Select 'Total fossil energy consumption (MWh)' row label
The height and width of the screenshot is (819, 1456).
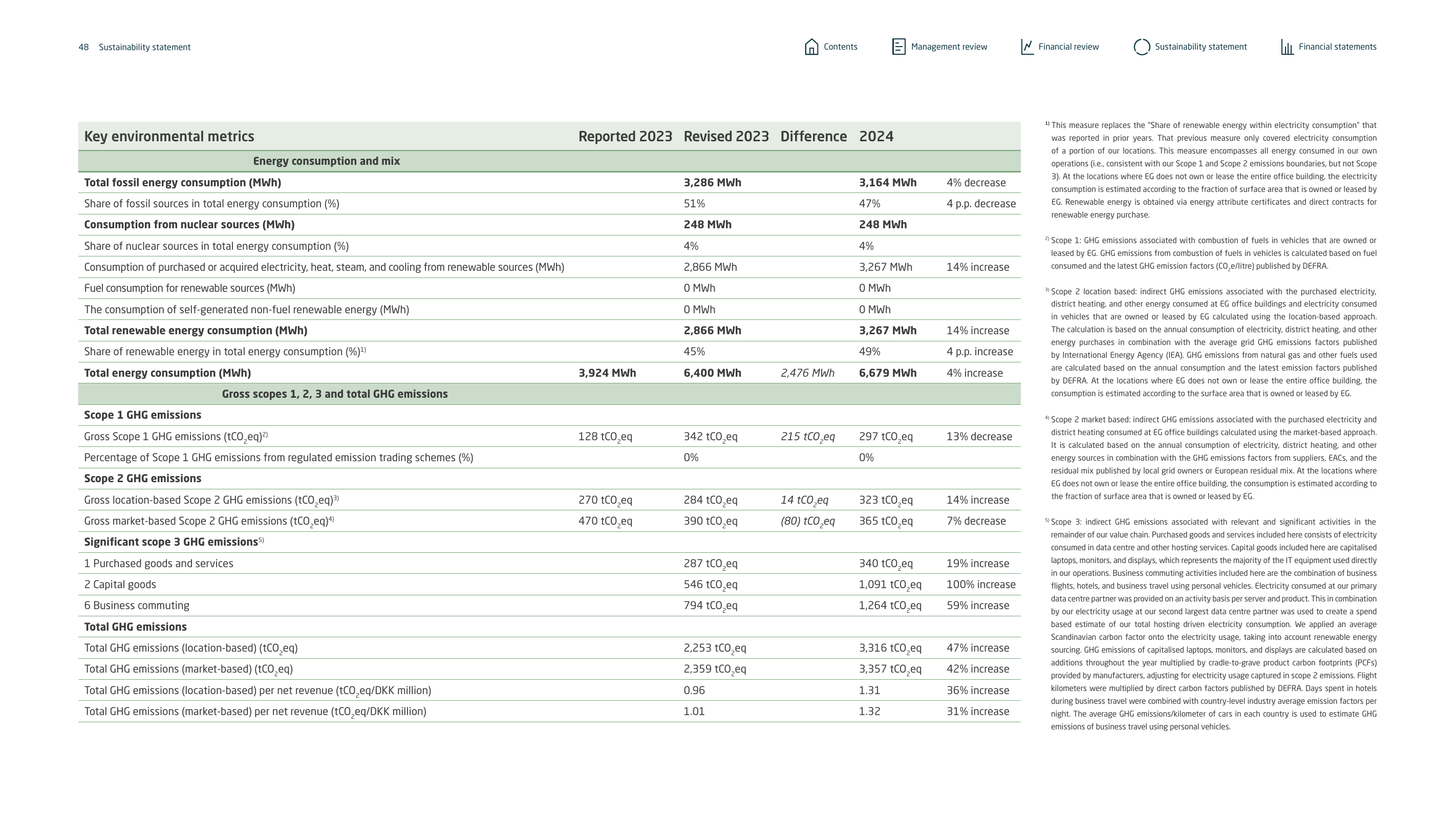pyautogui.click(x=183, y=183)
